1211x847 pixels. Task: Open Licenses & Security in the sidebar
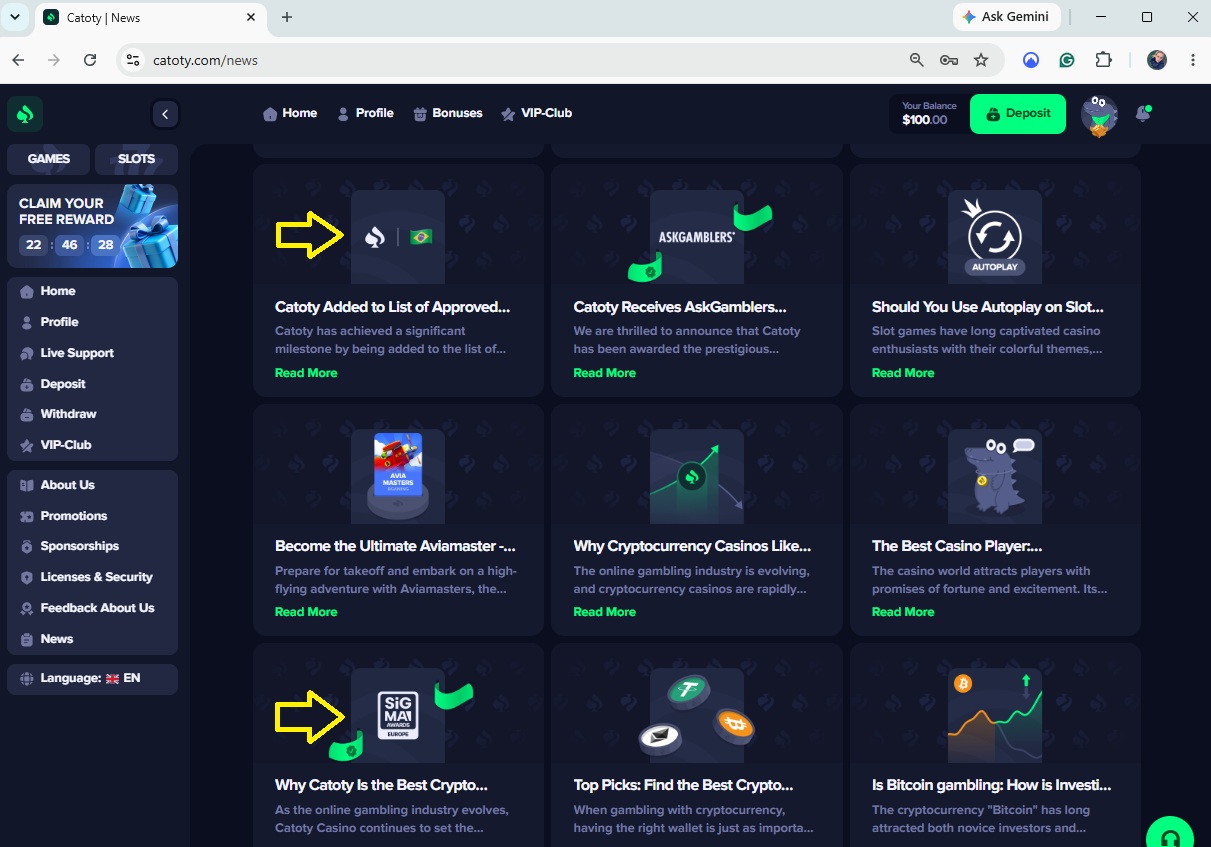click(x=92, y=577)
